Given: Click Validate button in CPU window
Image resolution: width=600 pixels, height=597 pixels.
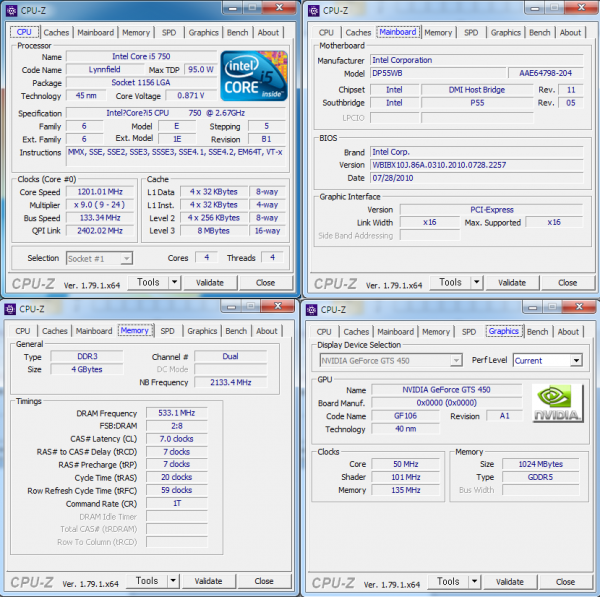Looking at the screenshot, I should click(x=210, y=283).
